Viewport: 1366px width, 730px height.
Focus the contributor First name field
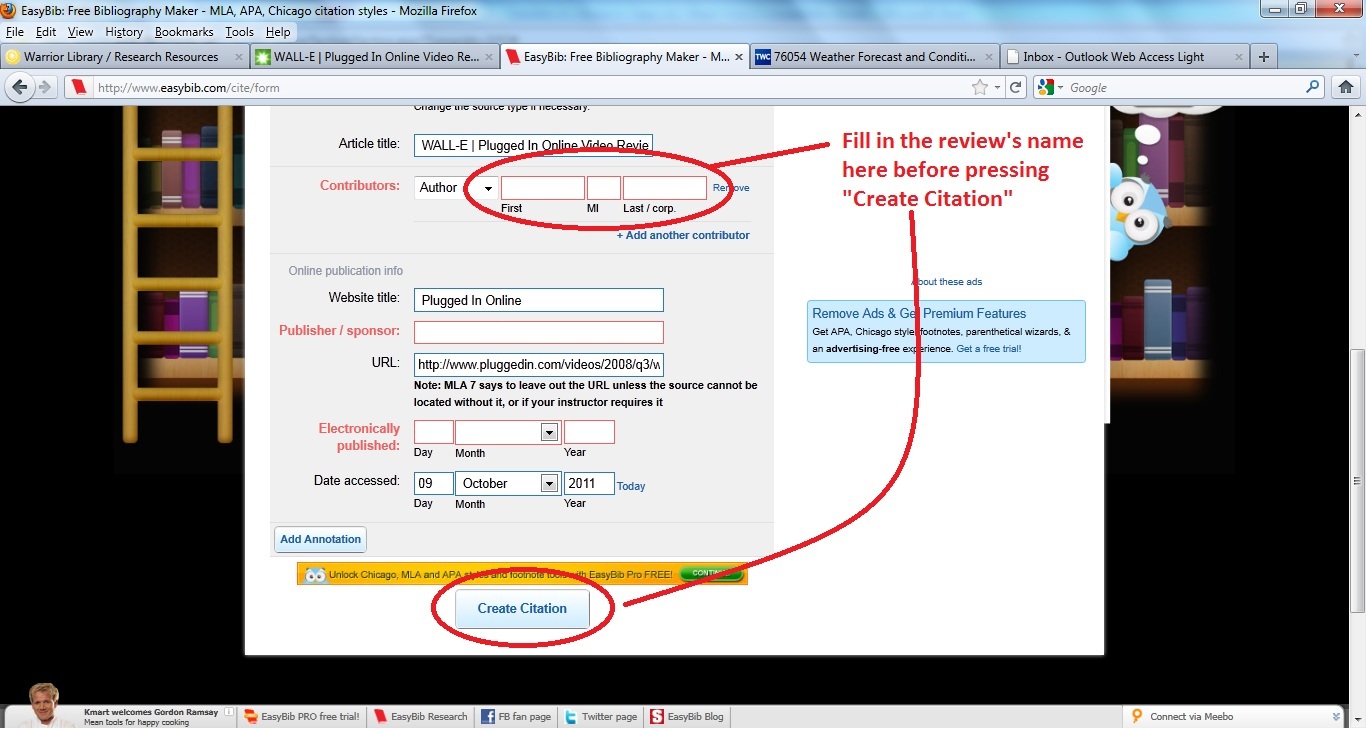click(543, 188)
